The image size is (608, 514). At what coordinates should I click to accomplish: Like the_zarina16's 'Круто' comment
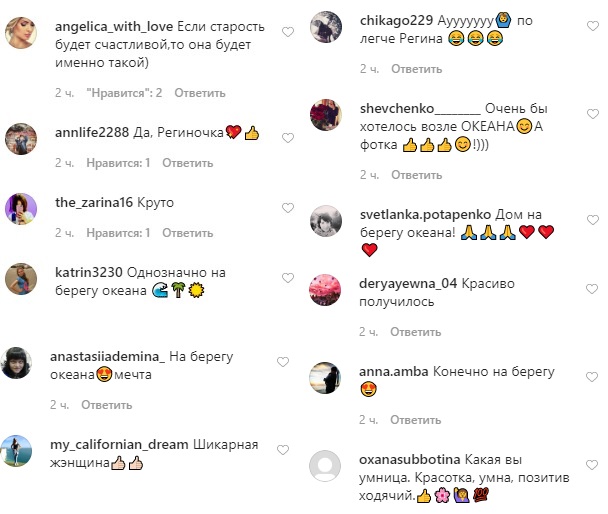click(x=288, y=208)
